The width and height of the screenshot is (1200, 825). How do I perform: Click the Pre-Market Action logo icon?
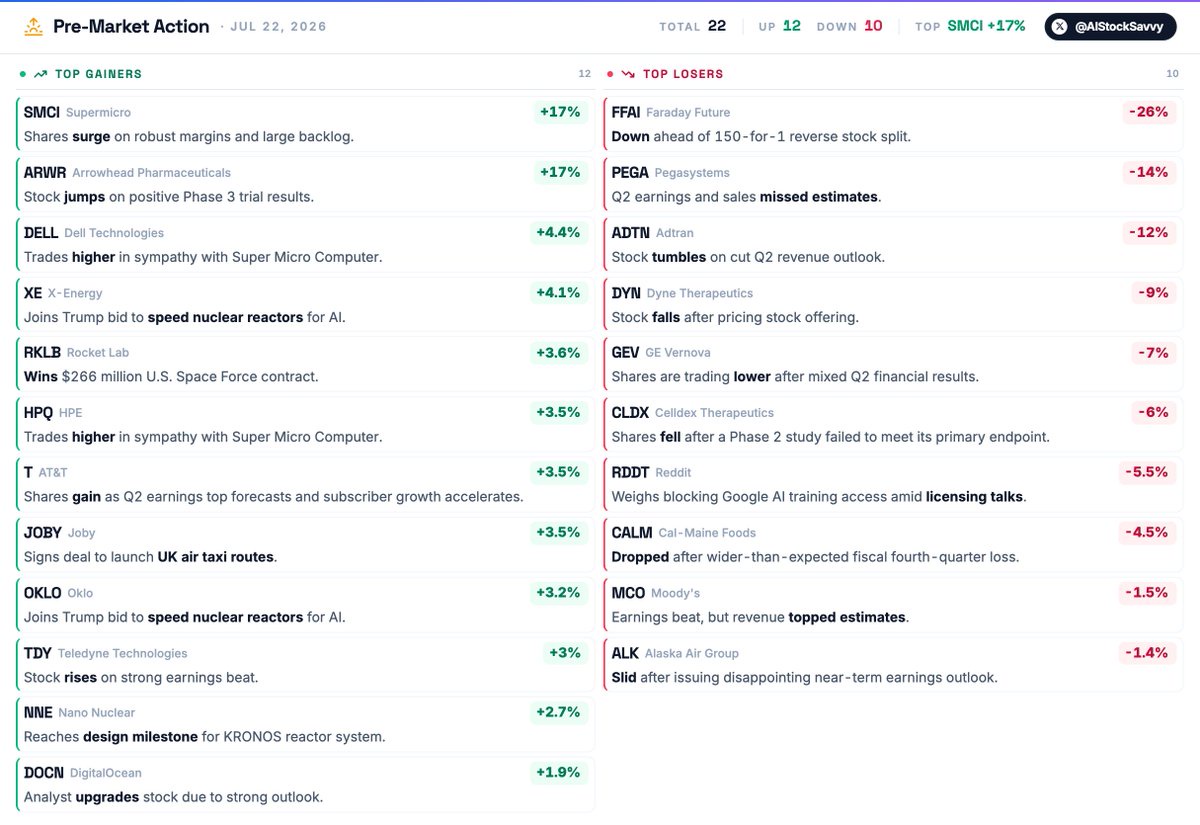point(33,27)
